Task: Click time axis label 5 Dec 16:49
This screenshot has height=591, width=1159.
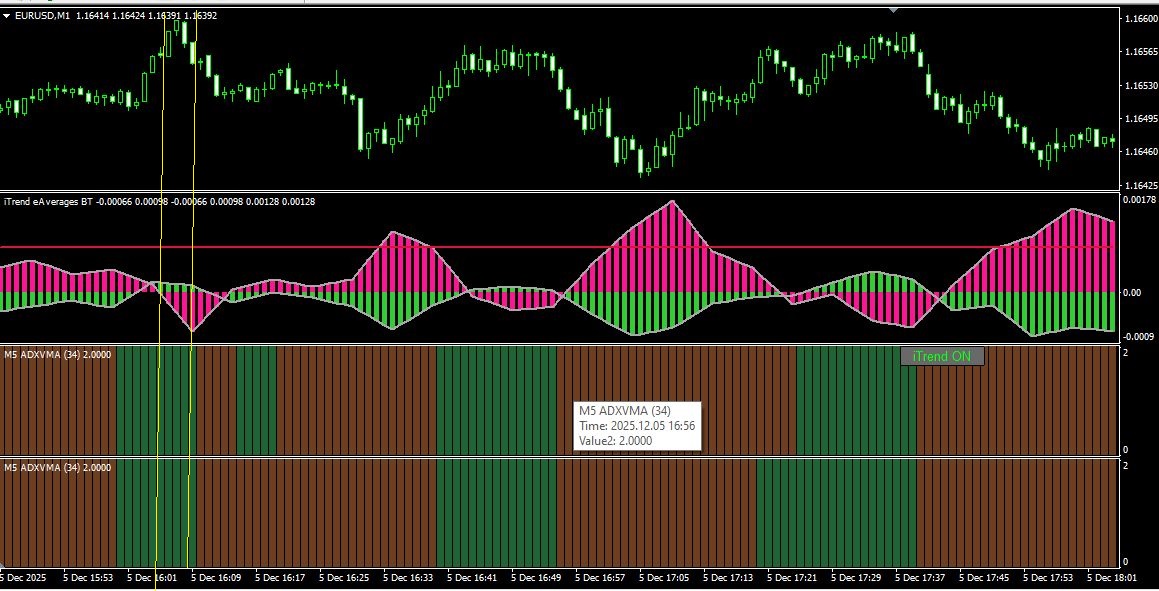Action: click(x=536, y=578)
